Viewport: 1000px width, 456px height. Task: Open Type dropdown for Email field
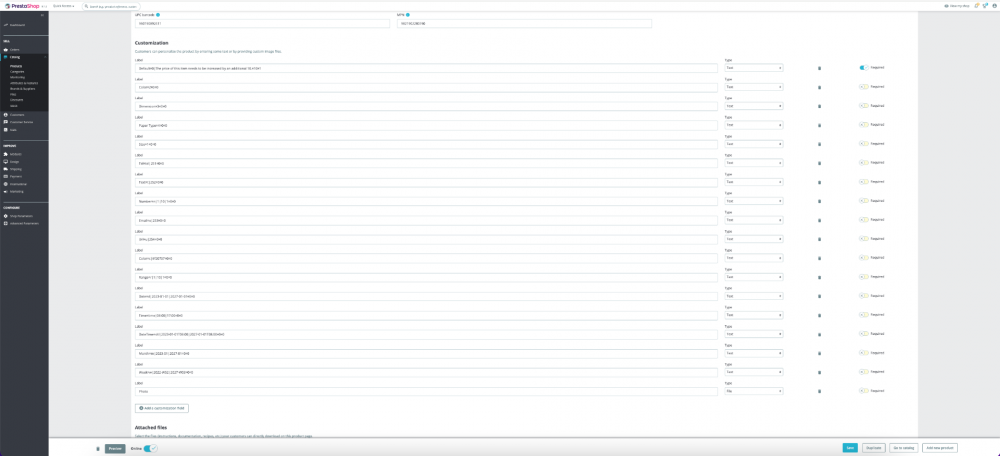pyautogui.click(x=753, y=220)
